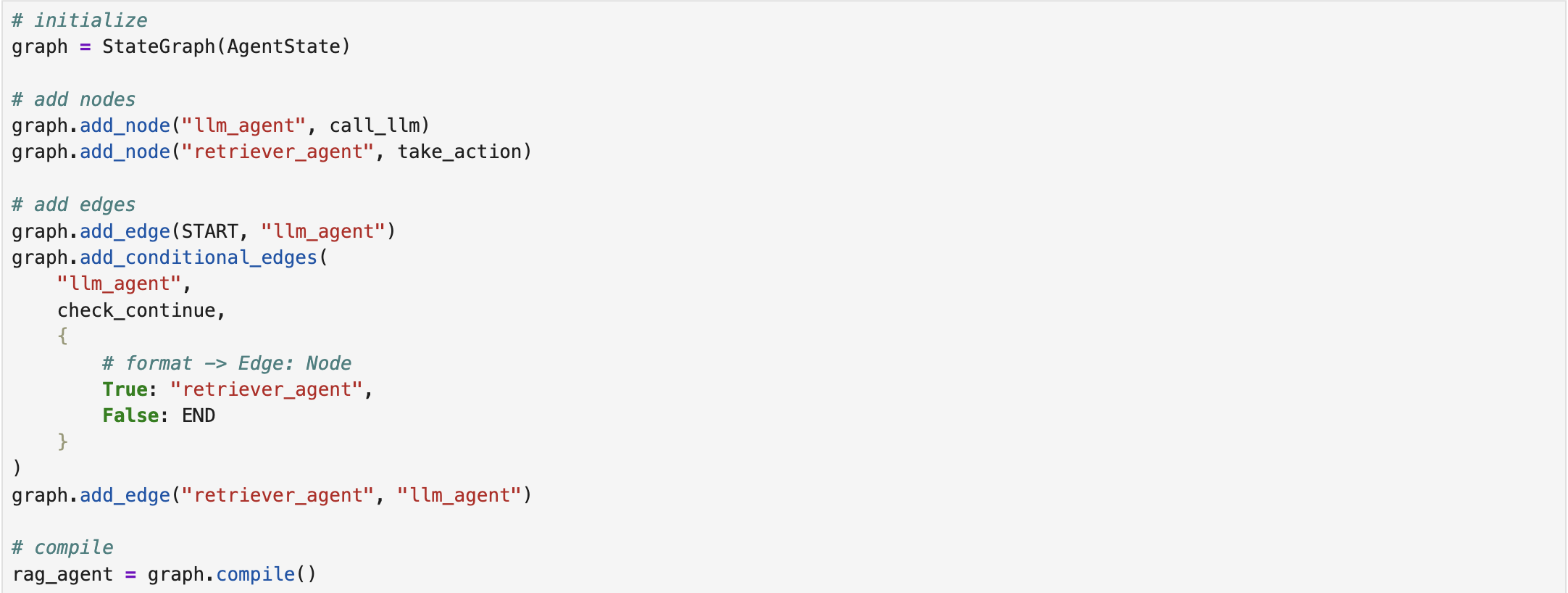This screenshot has width=1568, height=593.
Task: Click "retriever_agent" string next to True
Action: pos(266,390)
